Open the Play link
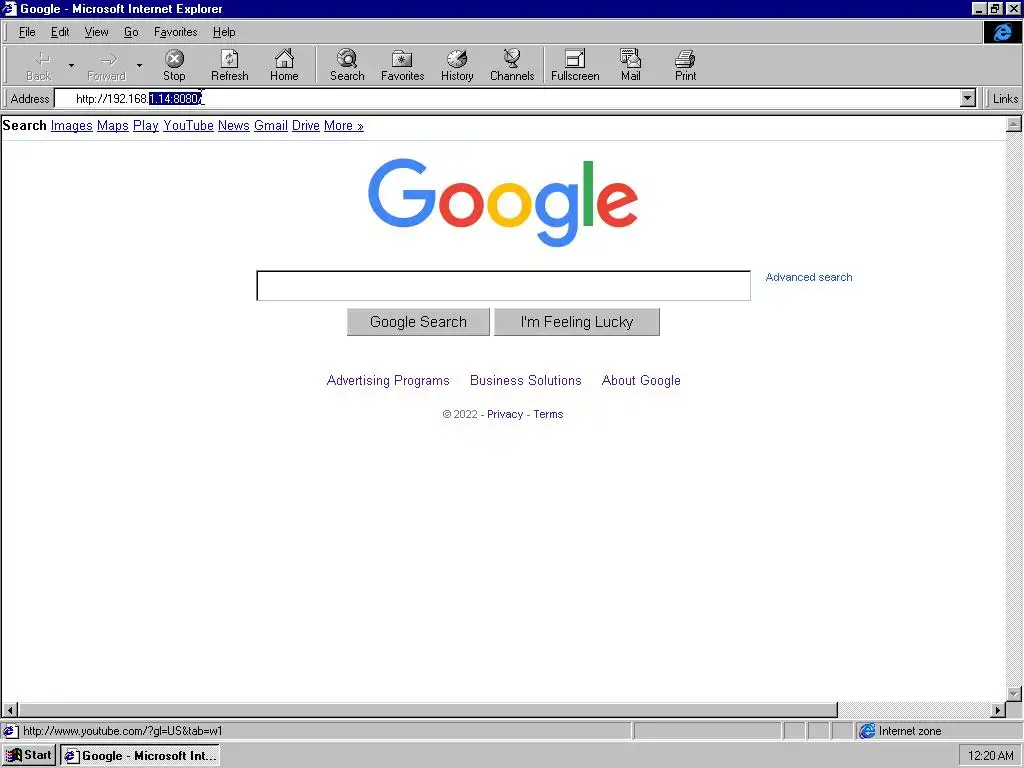The image size is (1024, 768). (146, 125)
